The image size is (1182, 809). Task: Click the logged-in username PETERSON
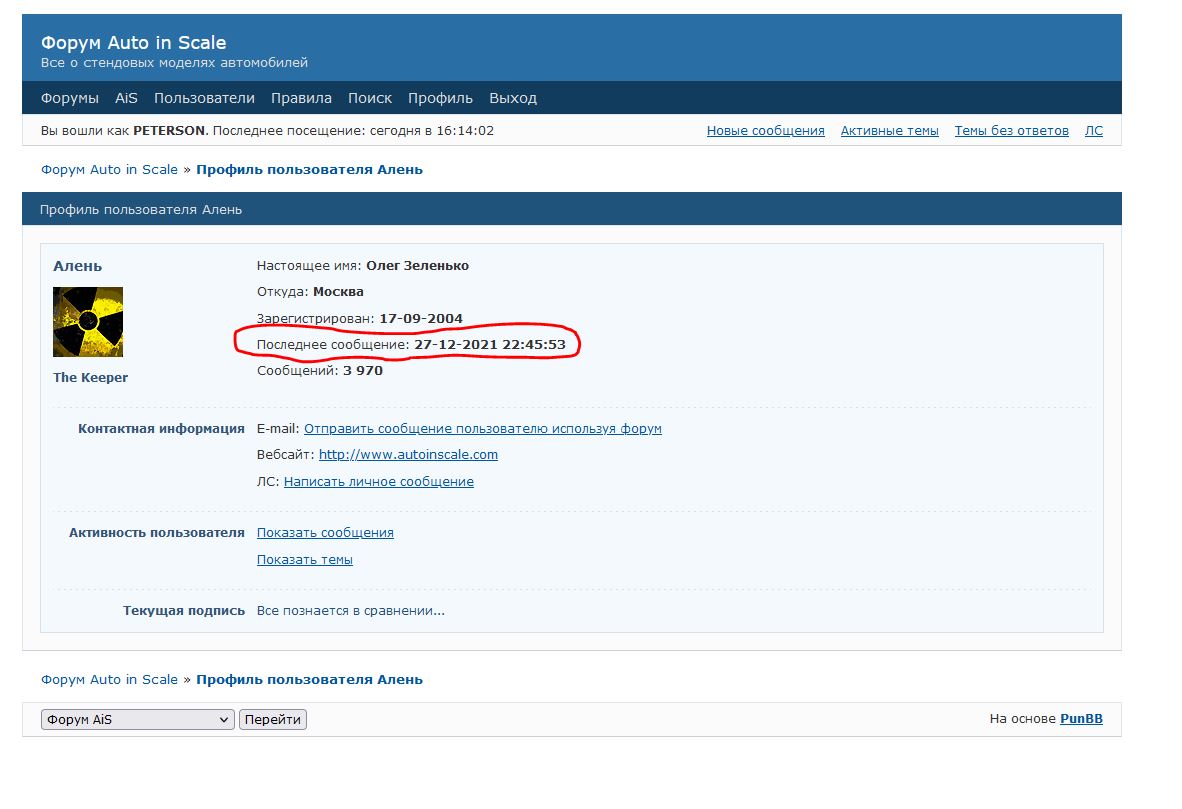point(169,130)
